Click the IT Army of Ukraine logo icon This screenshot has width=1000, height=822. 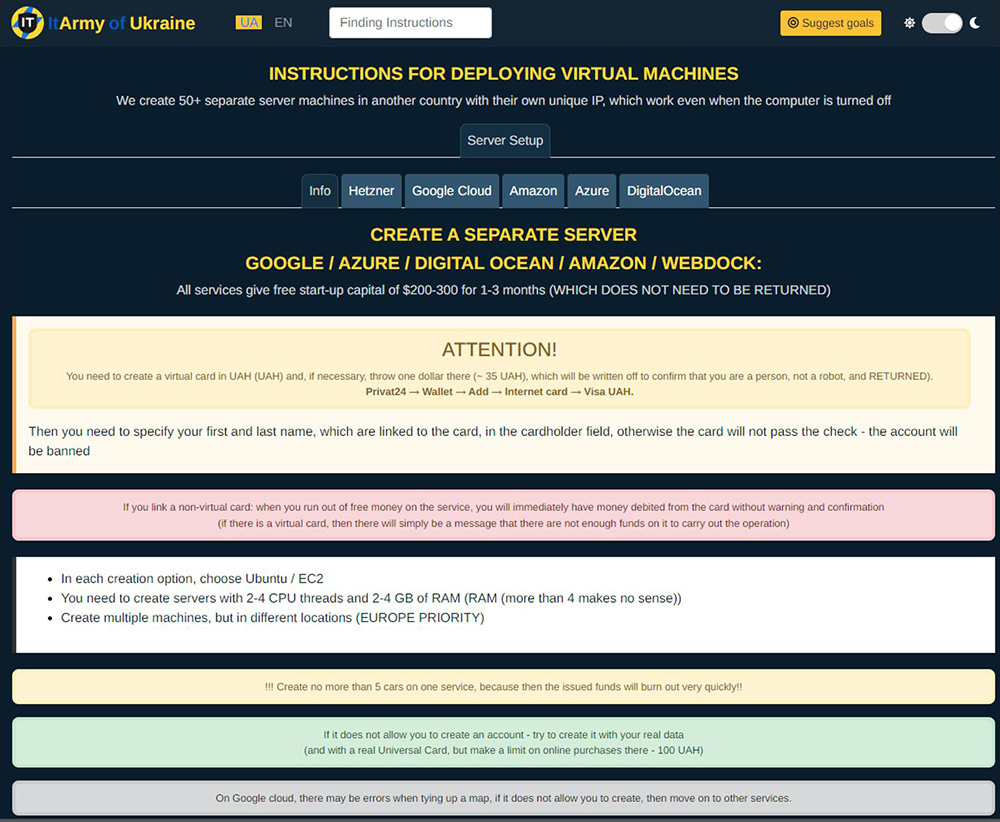(x=27, y=23)
